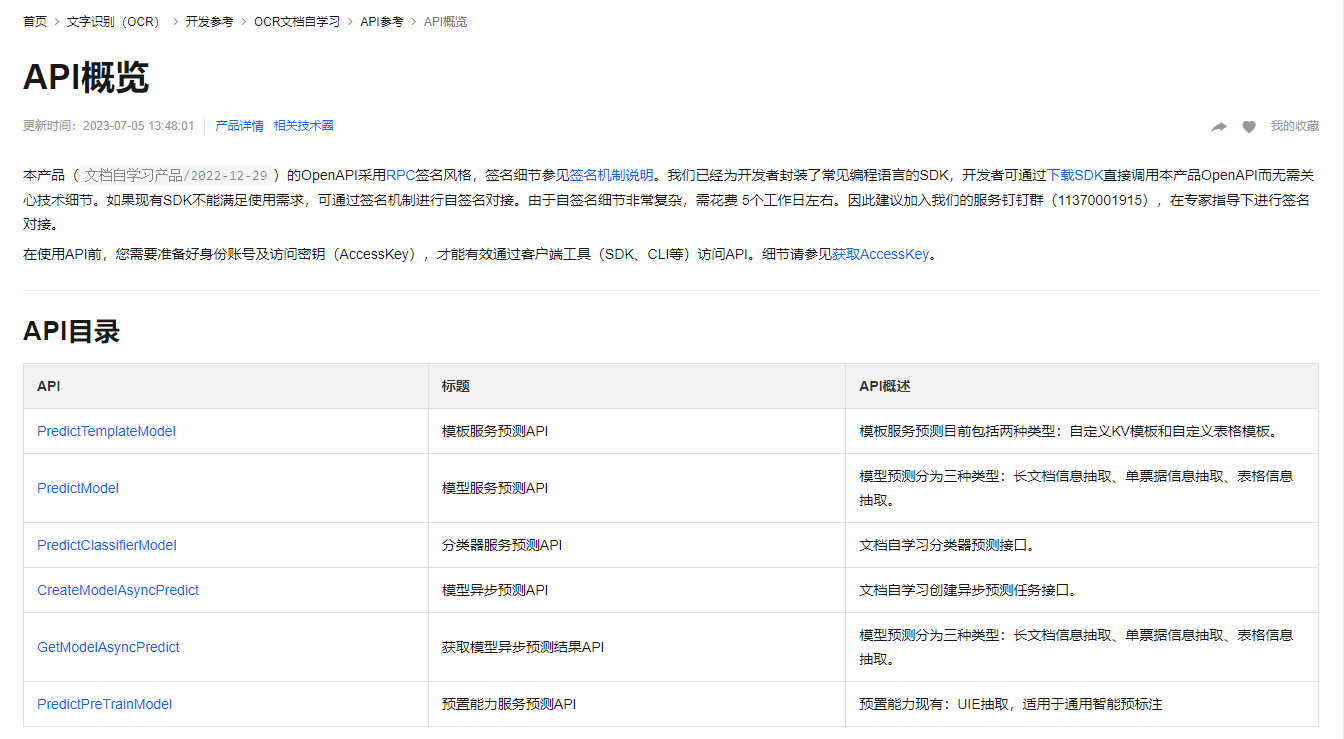Open PredictClassifierModel API link
The width and height of the screenshot is (1344, 739).
tap(107, 545)
